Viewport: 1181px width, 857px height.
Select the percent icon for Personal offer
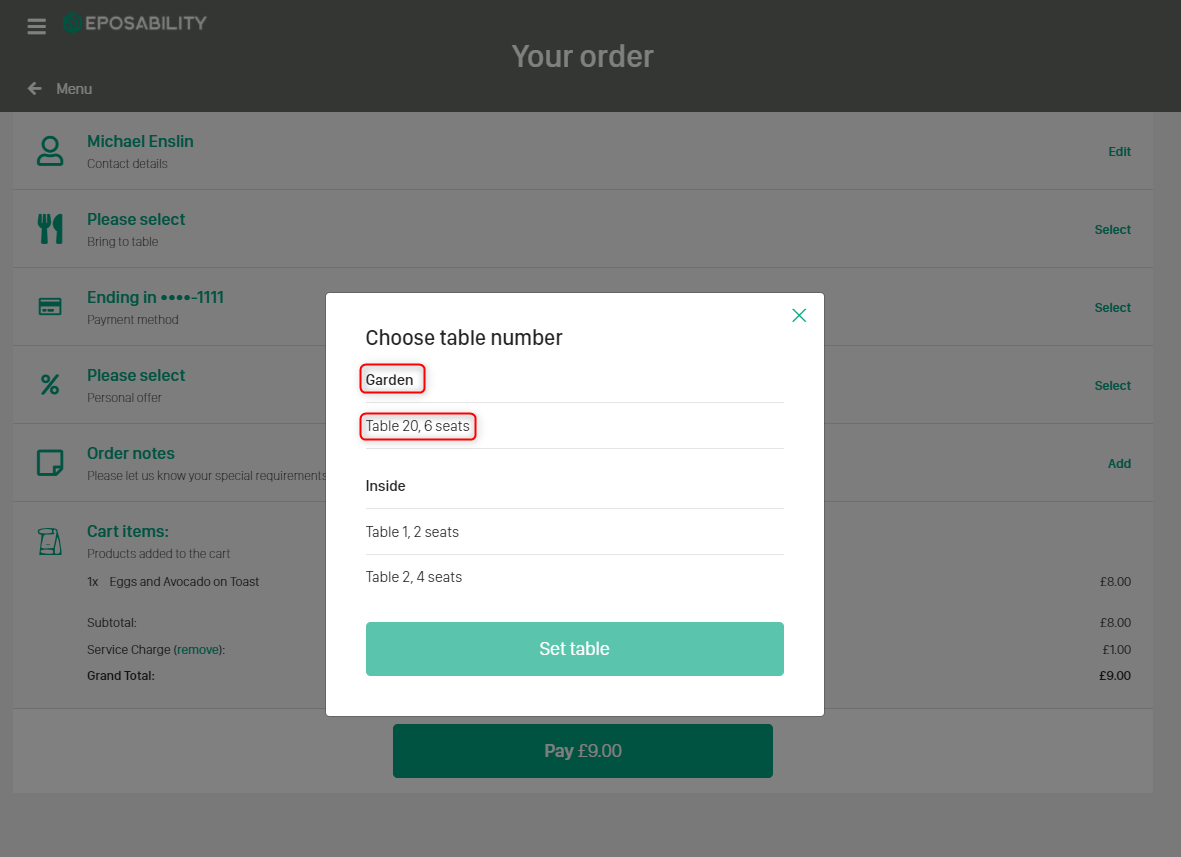pos(50,384)
